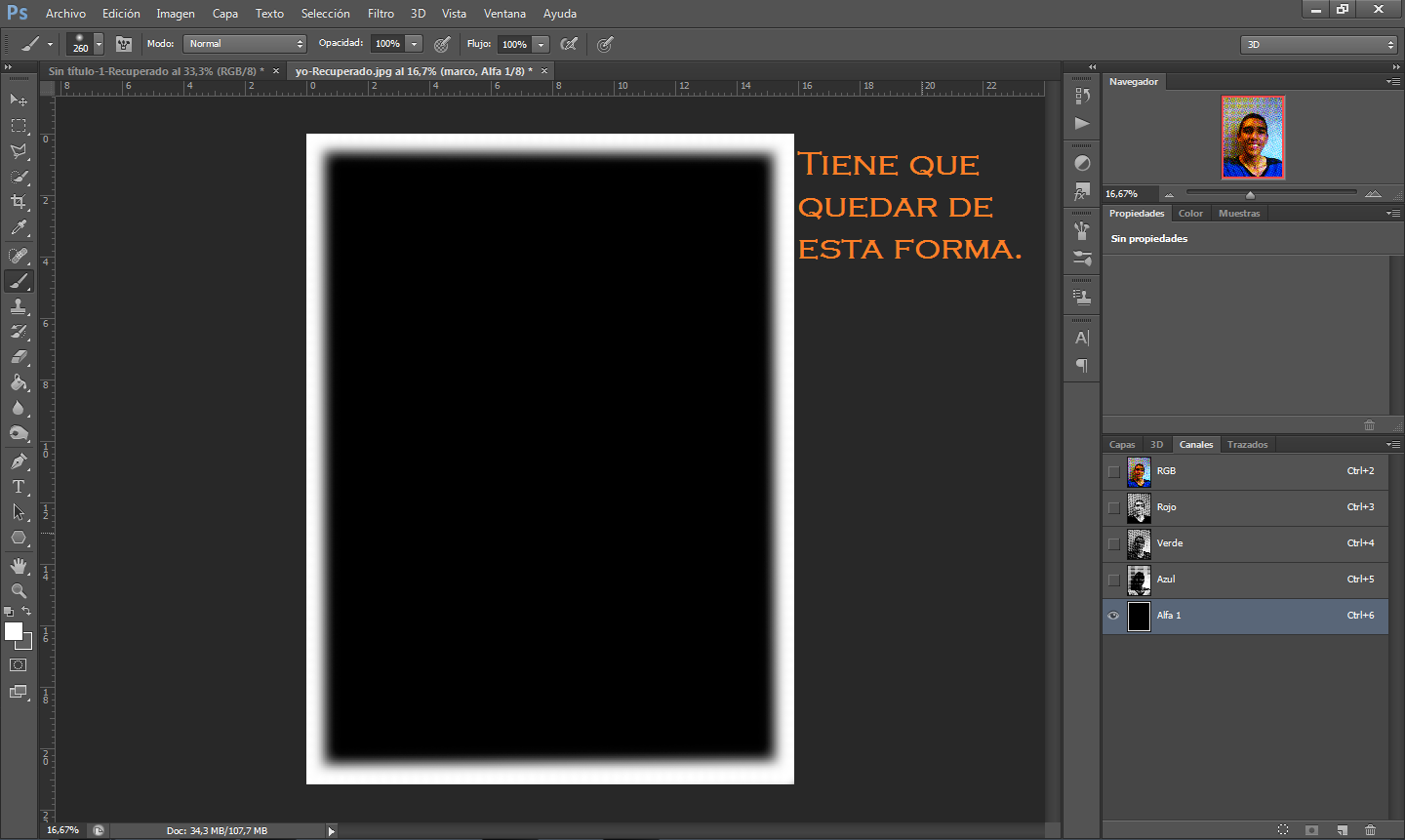The width and height of the screenshot is (1405, 840).
Task: Edit the zoom percentage in status bar
Action: (63, 831)
